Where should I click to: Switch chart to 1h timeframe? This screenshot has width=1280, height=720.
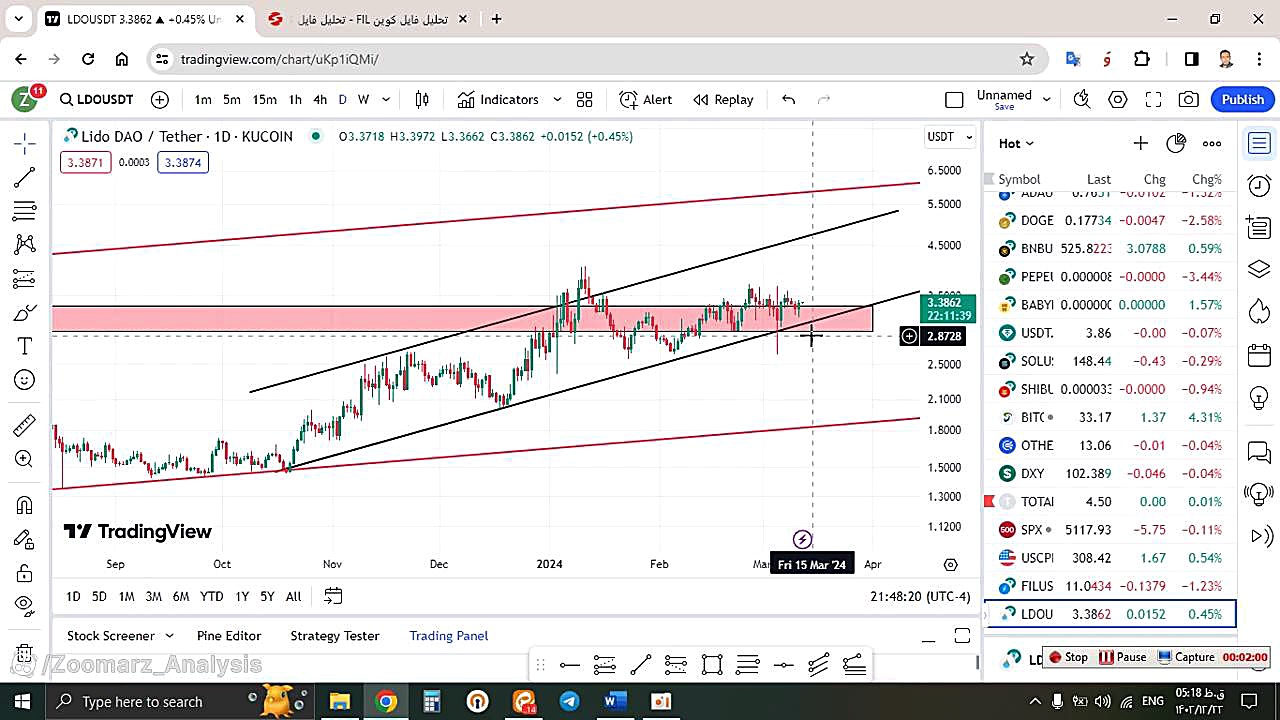click(x=295, y=99)
